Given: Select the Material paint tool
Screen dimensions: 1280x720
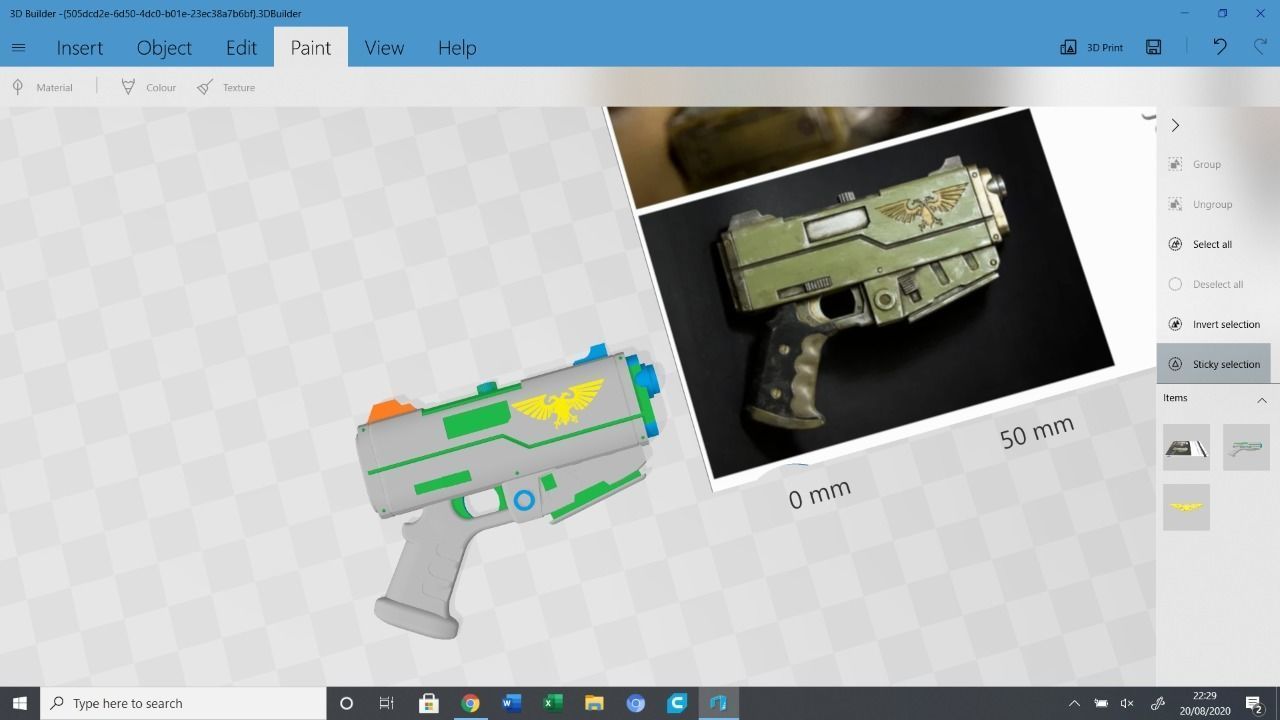Looking at the screenshot, I should coord(42,87).
